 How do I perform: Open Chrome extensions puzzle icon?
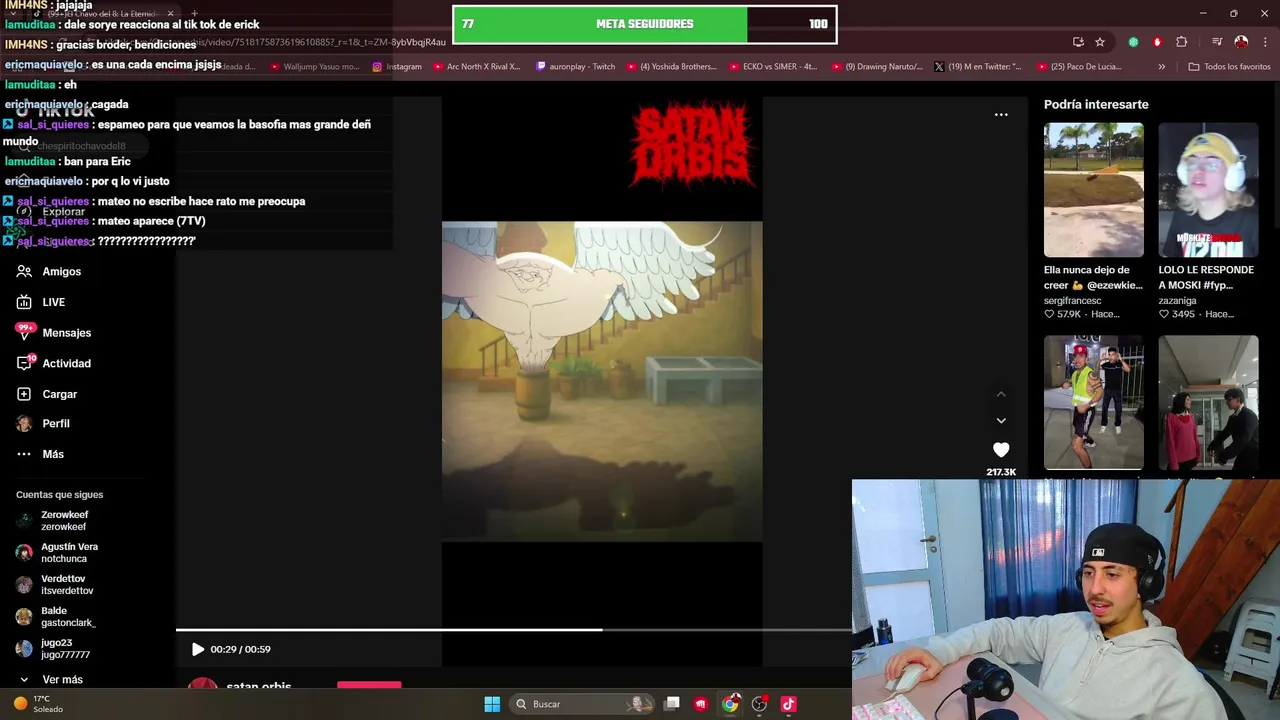(1181, 42)
